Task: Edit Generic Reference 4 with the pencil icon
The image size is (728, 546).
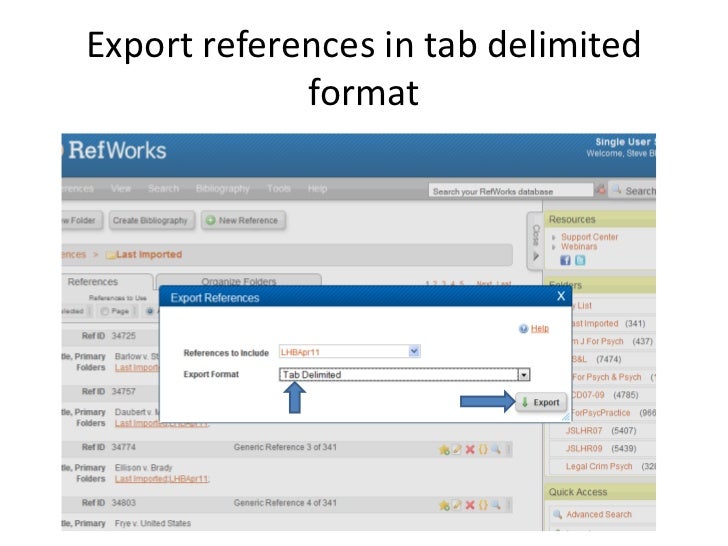Action: pos(457,505)
